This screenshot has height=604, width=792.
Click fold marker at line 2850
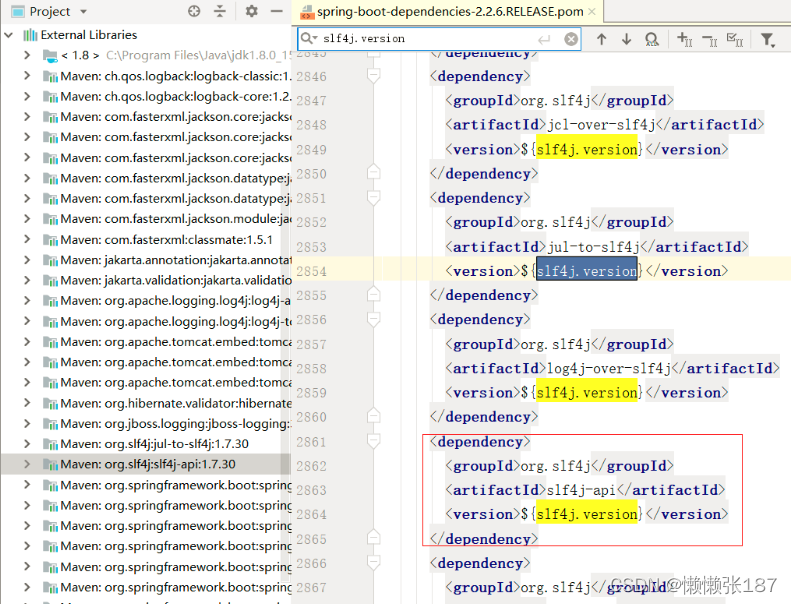(x=373, y=173)
